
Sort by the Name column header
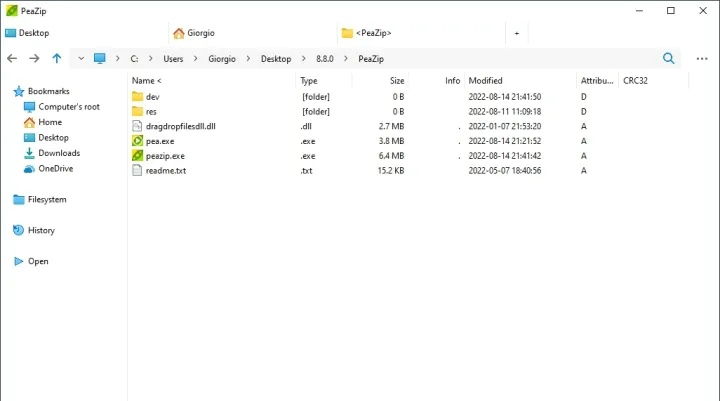(147, 80)
